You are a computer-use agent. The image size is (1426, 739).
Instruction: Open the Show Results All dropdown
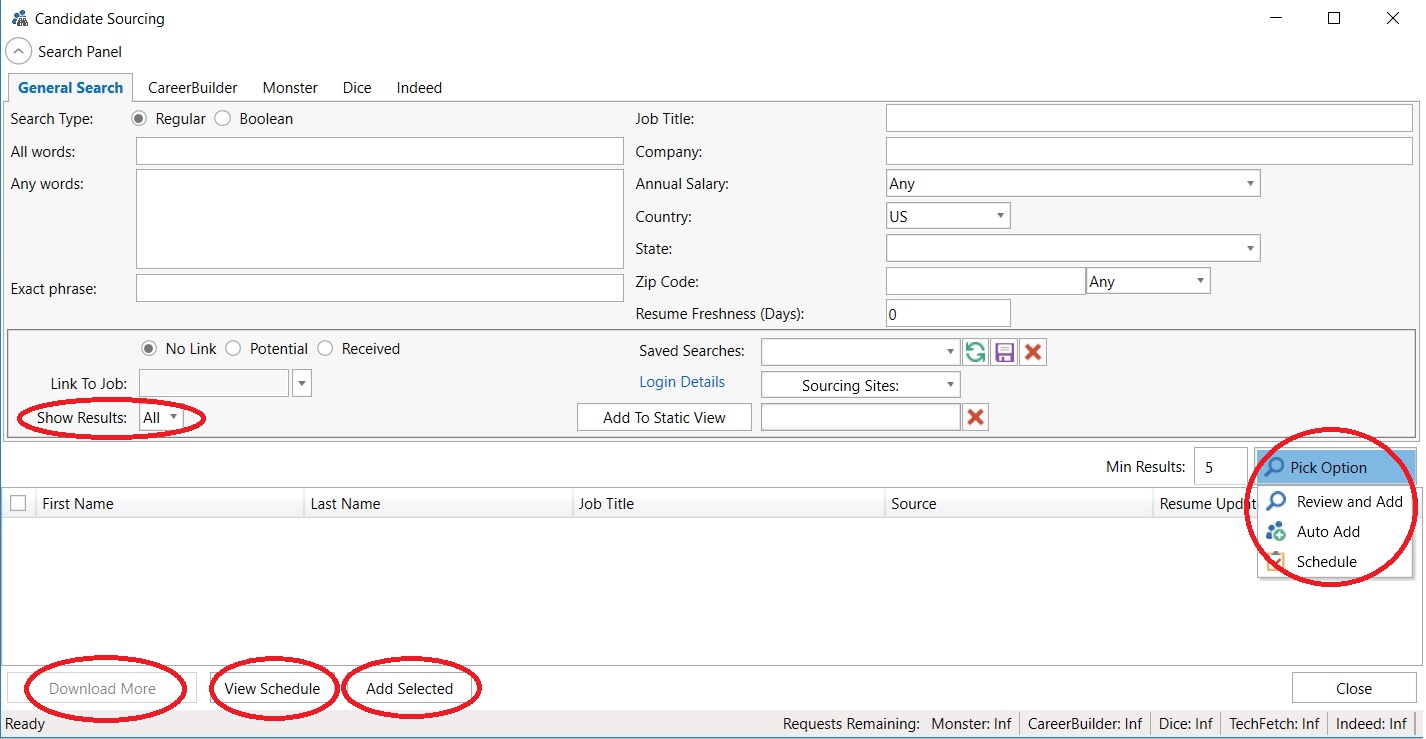(x=161, y=418)
